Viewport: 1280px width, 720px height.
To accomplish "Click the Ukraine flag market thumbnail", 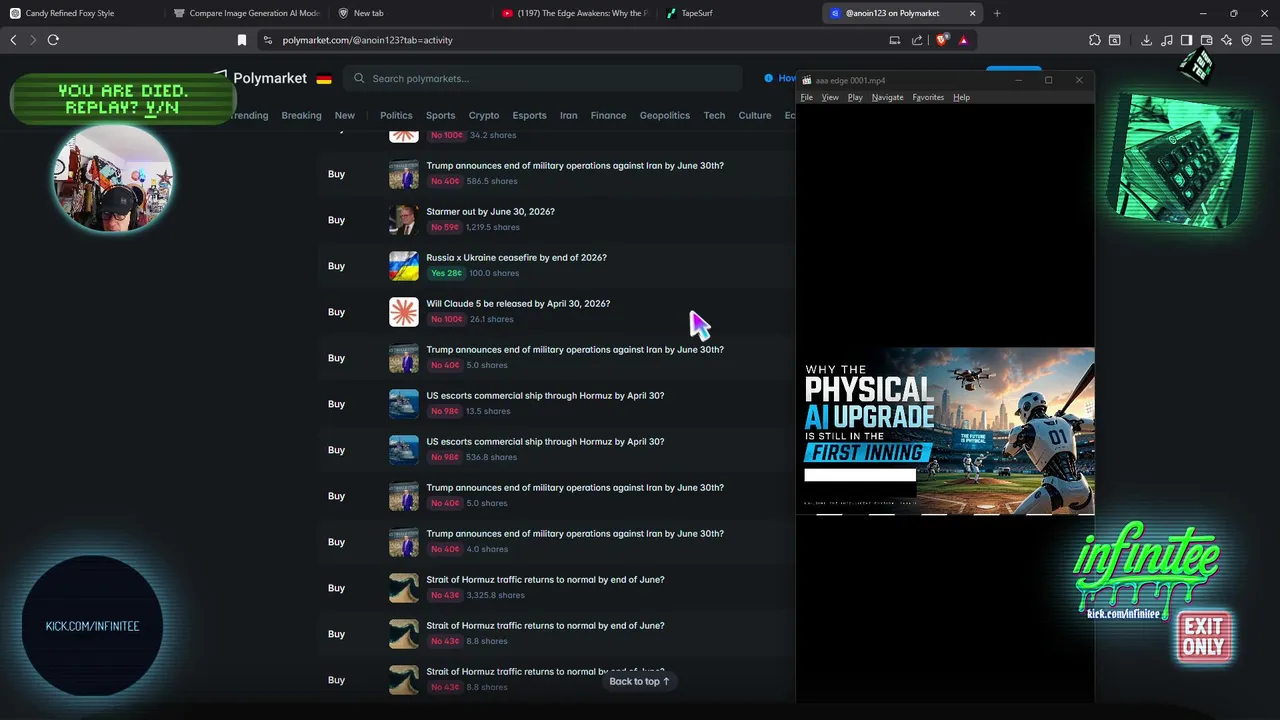I will pos(404,266).
